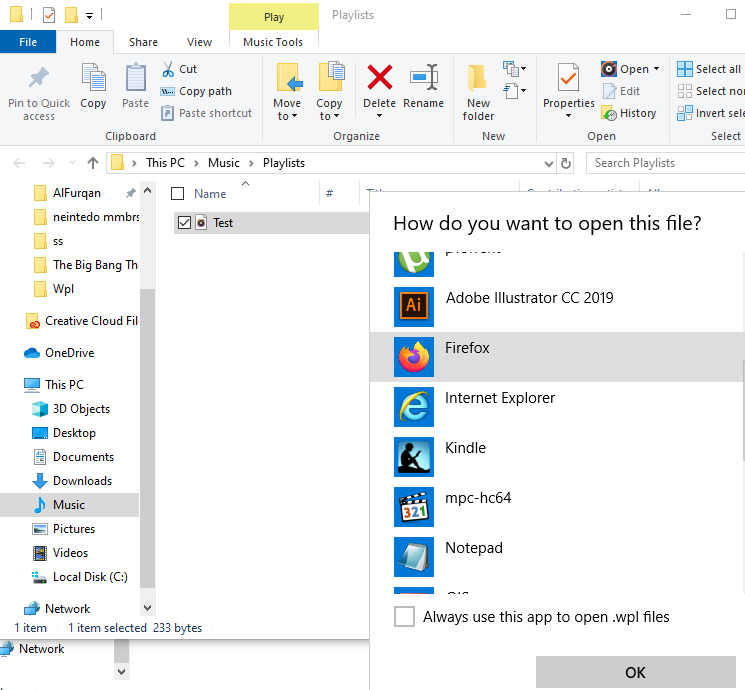Open the Delete dropdown arrow

pyautogui.click(x=379, y=116)
